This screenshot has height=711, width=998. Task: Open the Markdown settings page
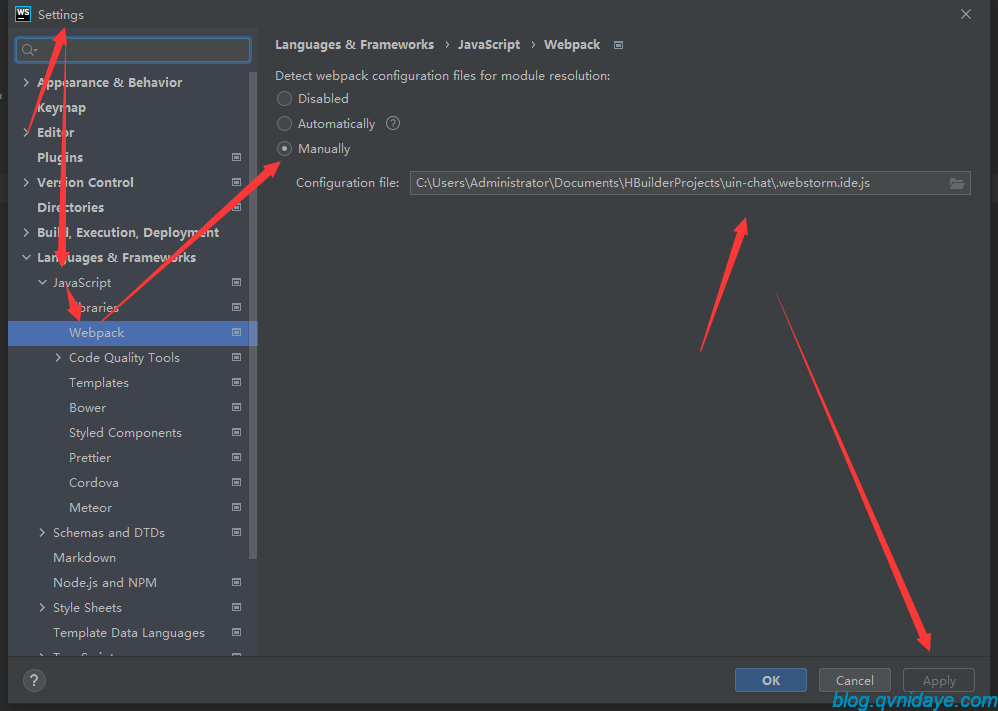point(85,558)
